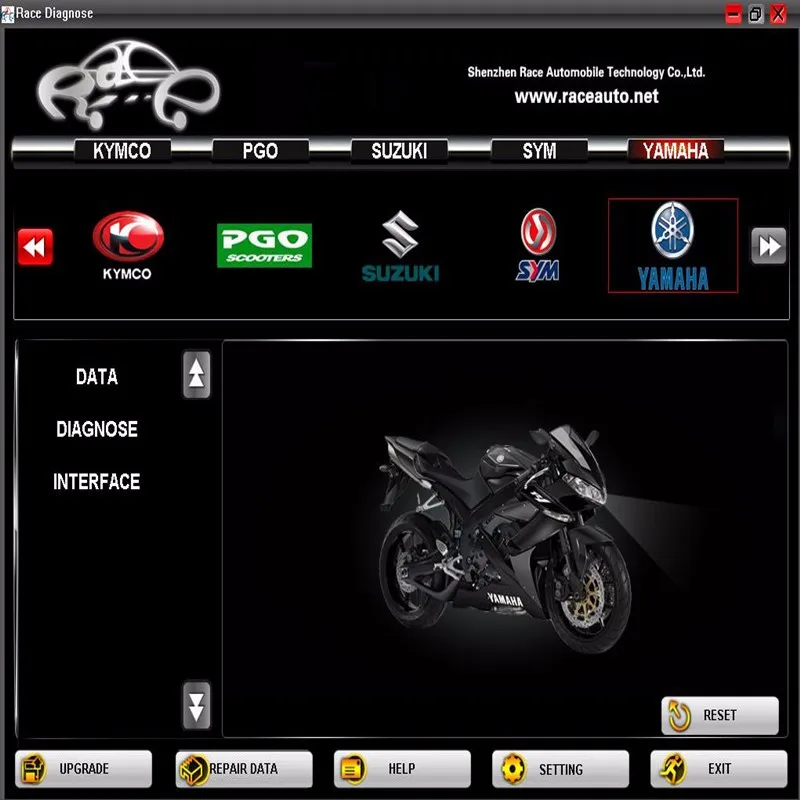Click the Yamaha motorcycle image
The image size is (800, 800).
[505, 538]
